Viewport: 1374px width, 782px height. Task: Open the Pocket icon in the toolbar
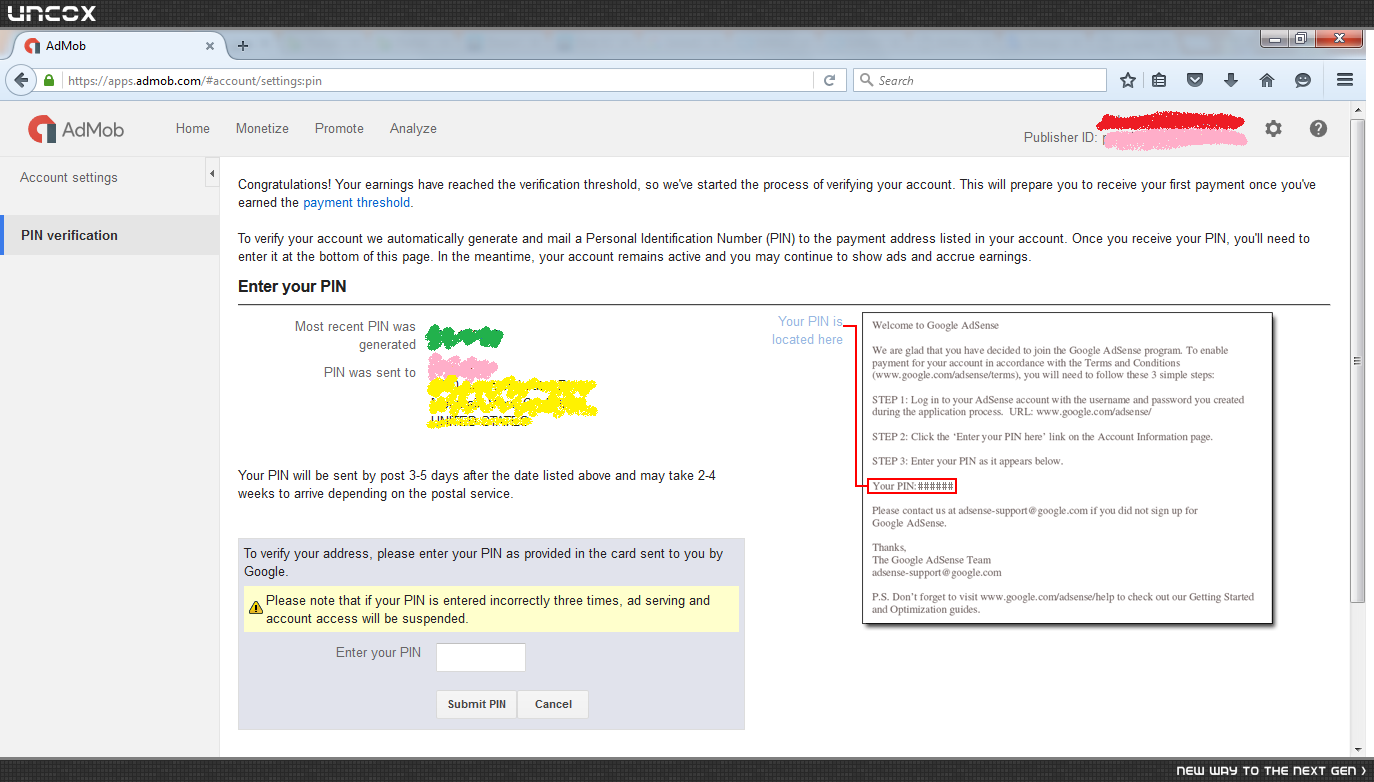click(x=1195, y=80)
